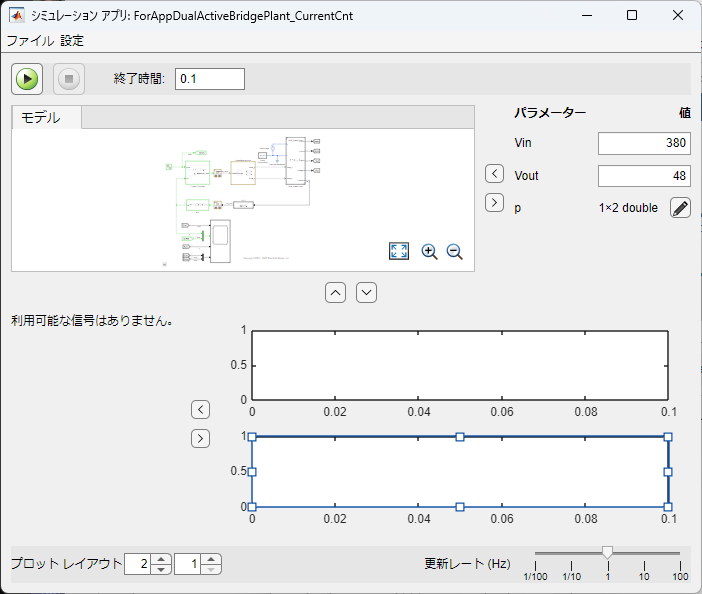Click the 利用可能な信号はありません message

pos(92,321)
